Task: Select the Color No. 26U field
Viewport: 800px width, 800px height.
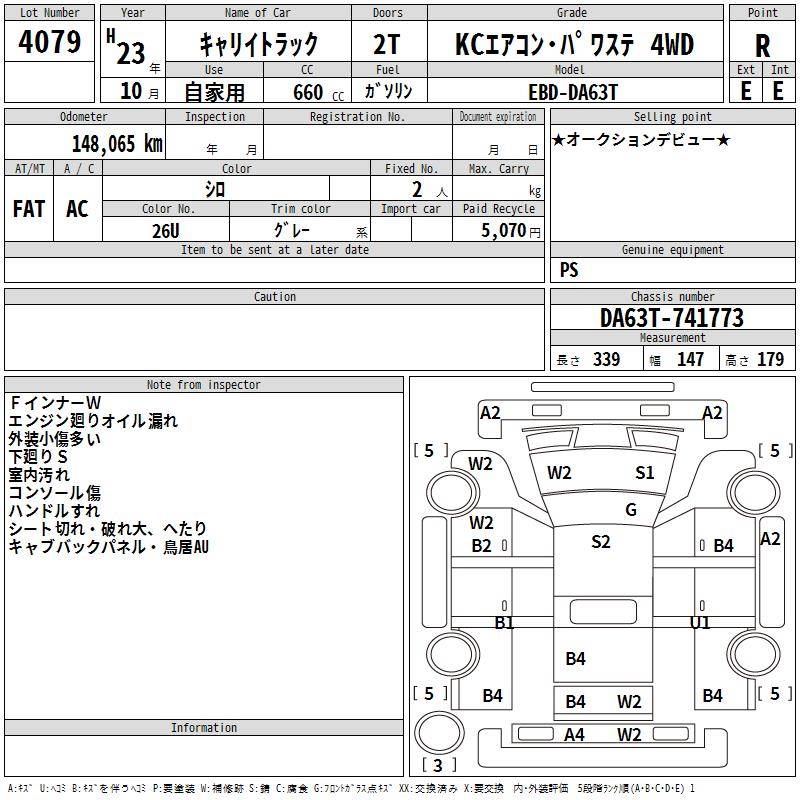Action: tap(166, 230)
